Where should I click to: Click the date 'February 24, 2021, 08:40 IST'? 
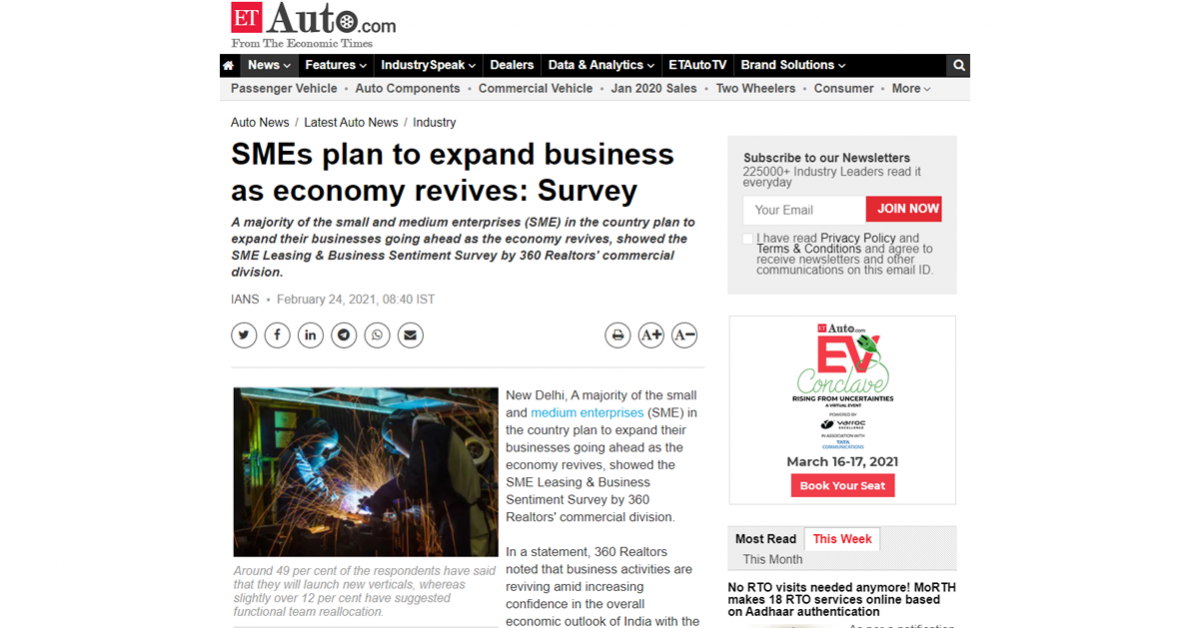pos(356,300)
